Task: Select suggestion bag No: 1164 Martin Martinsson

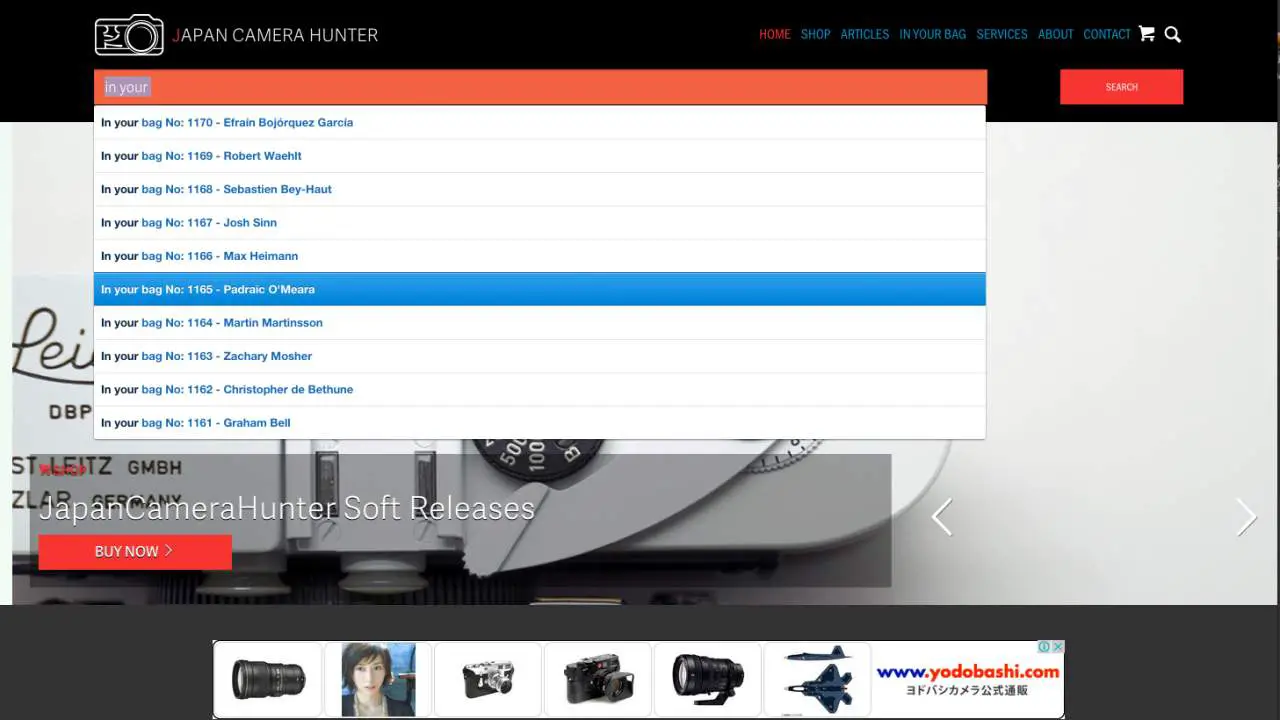Action: [540, 322]
